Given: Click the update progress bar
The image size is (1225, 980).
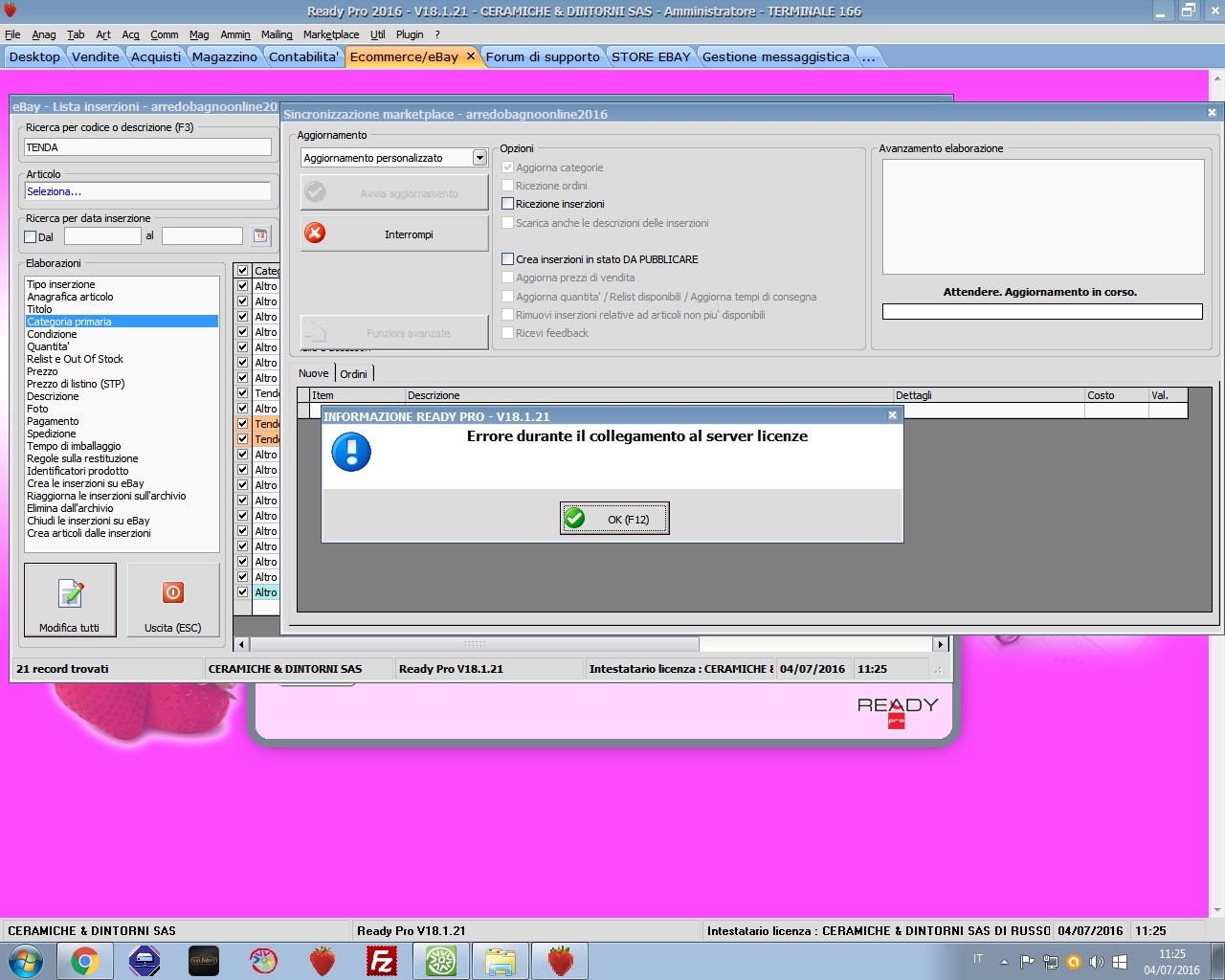Looking at the screenshot, I should pyautogui.click(x=1042, y=311).
